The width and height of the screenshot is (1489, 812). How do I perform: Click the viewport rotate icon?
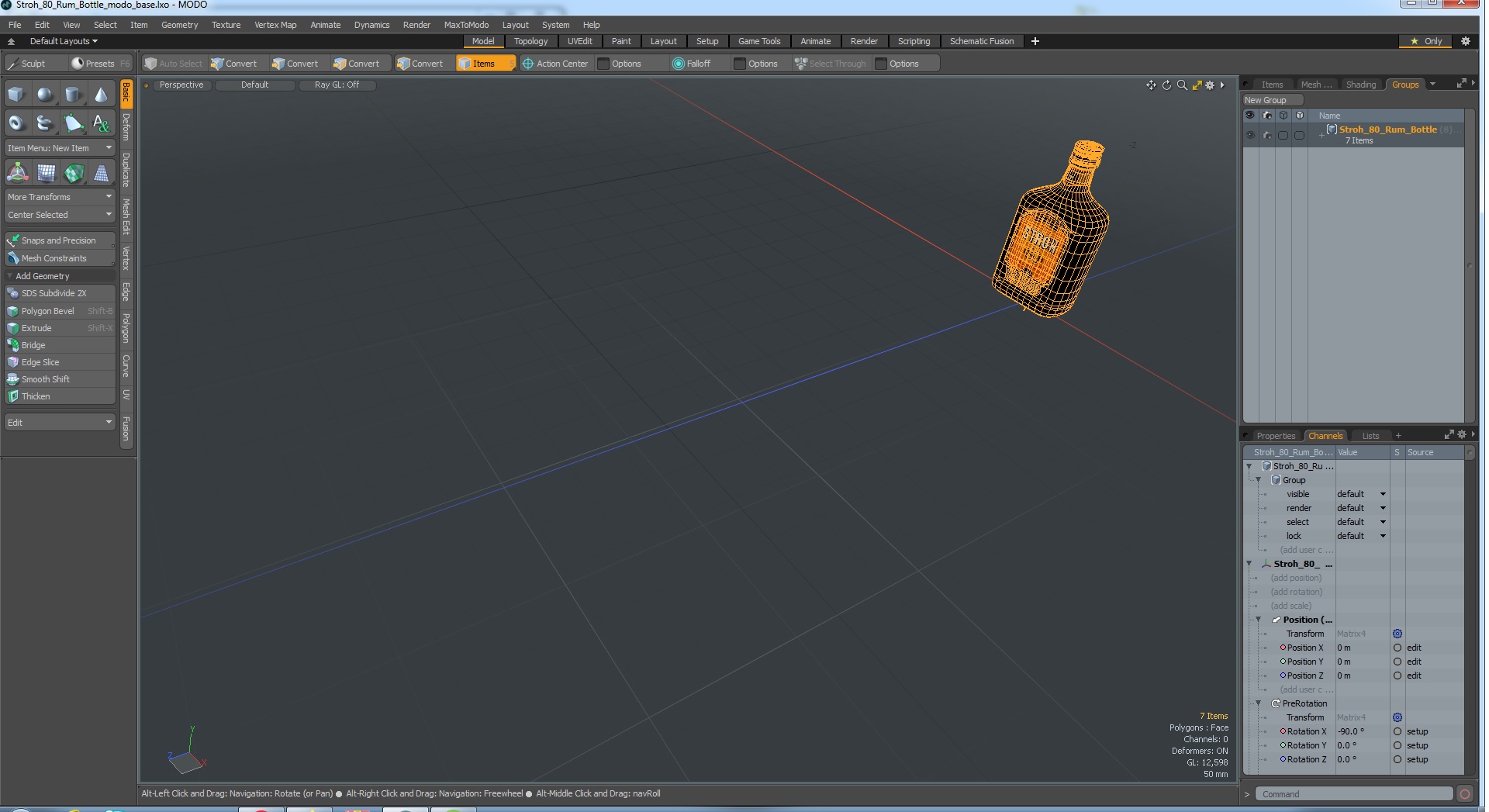(1166, 85)
